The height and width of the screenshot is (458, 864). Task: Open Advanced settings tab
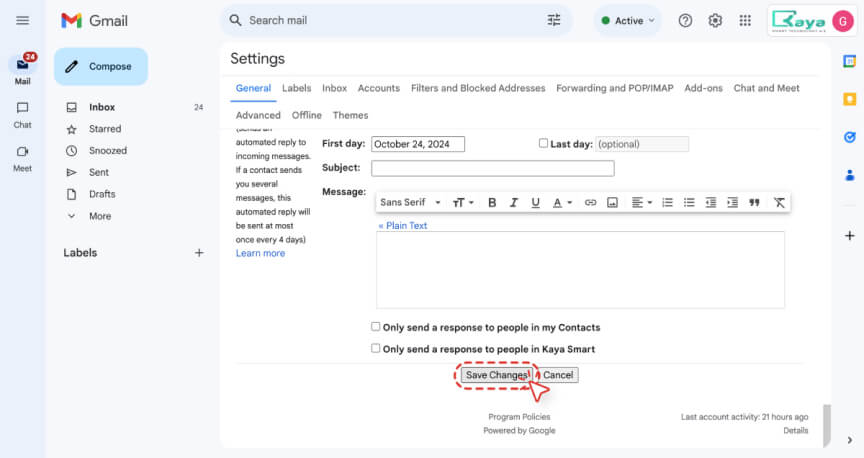pos(258,115)
